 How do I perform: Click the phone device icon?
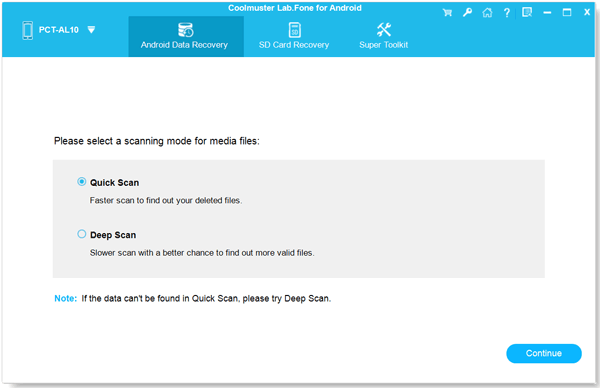pyautogui.click(x=28, y=30)
